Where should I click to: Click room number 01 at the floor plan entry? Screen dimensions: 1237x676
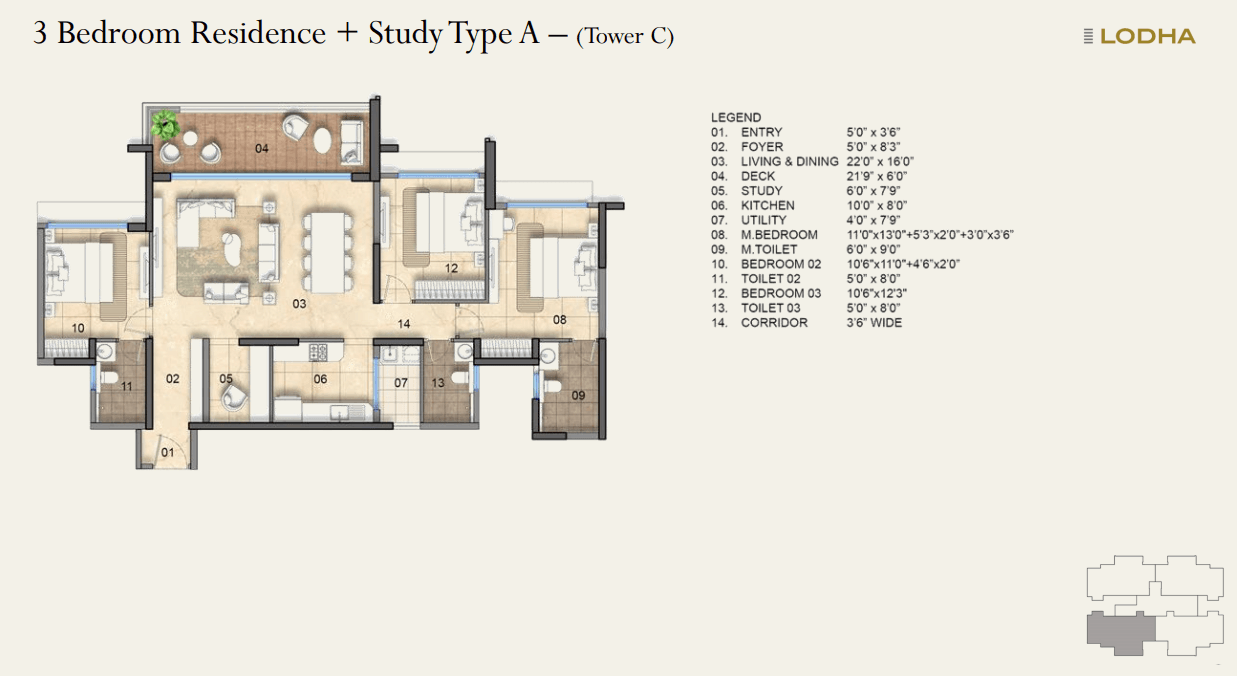(x=167, y=454)
